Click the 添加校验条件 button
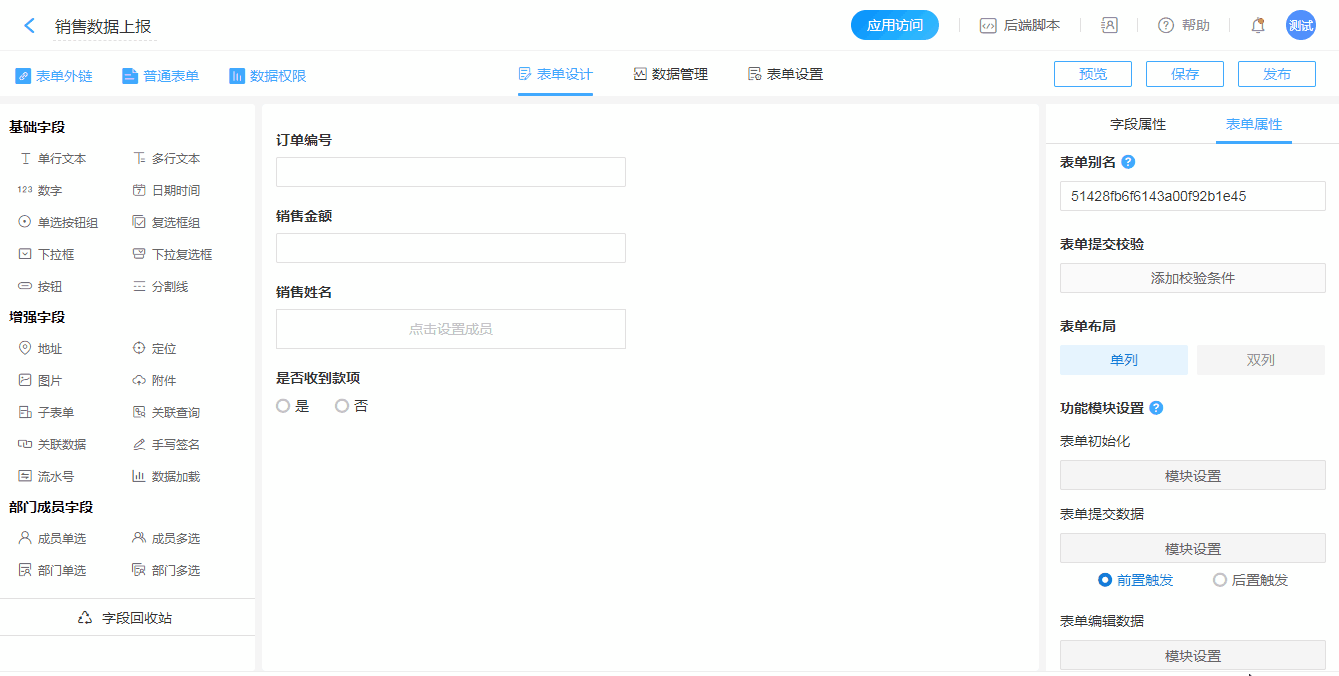The height and width of the screenshot is (676, 1339). click(1192, 278)
